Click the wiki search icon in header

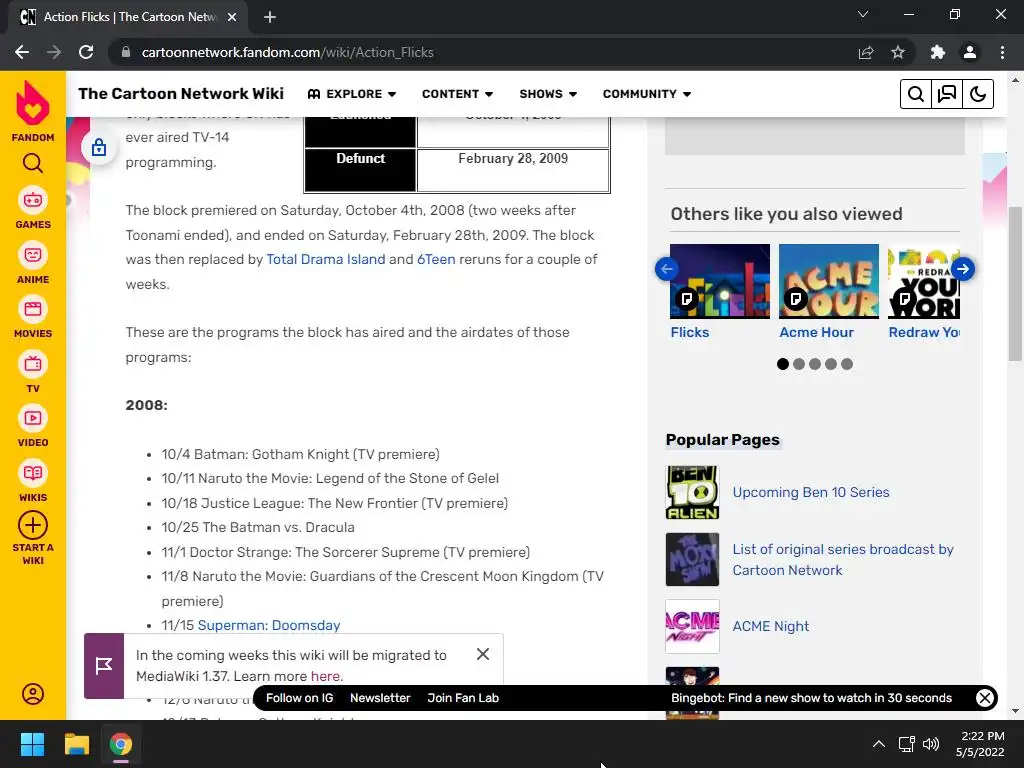[916, 94]
